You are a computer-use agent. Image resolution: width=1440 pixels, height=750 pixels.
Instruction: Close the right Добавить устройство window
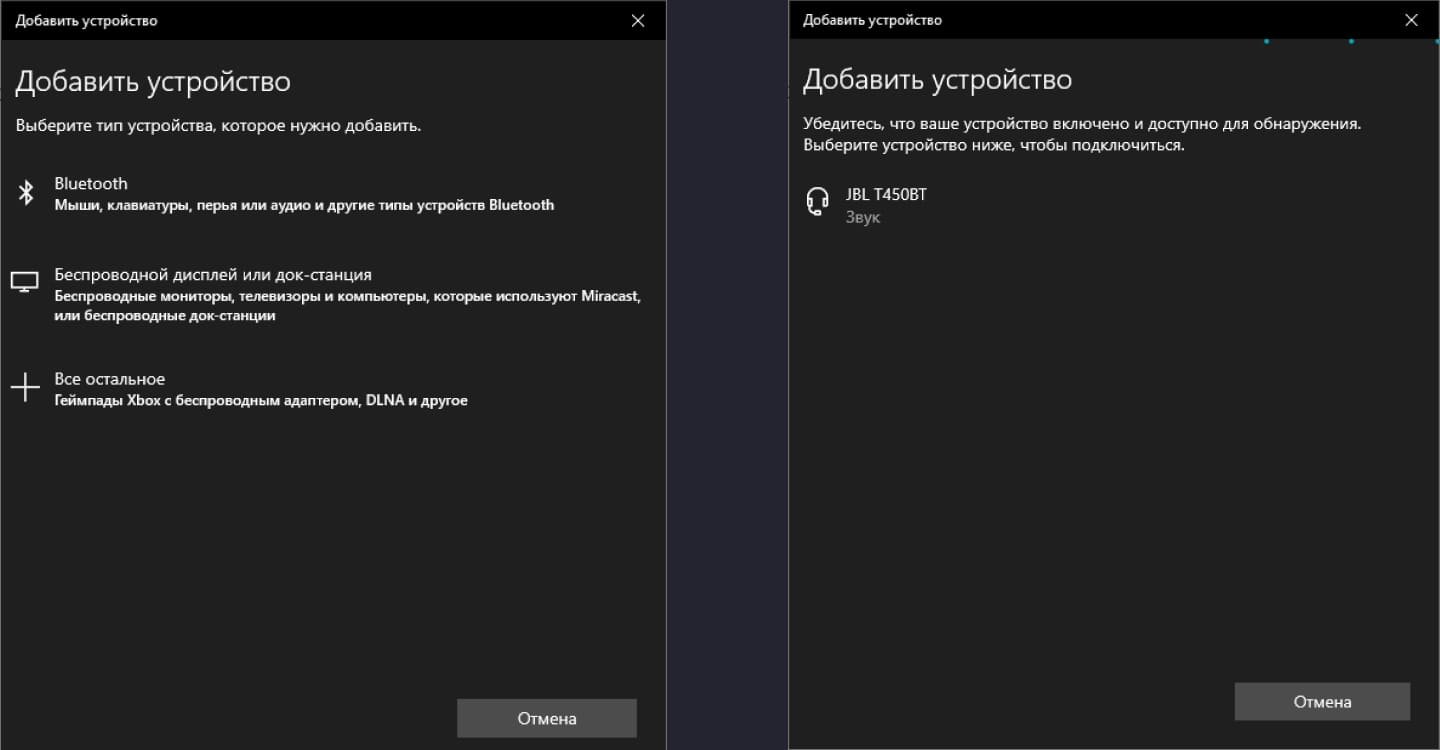click(x=1412, y=20)
